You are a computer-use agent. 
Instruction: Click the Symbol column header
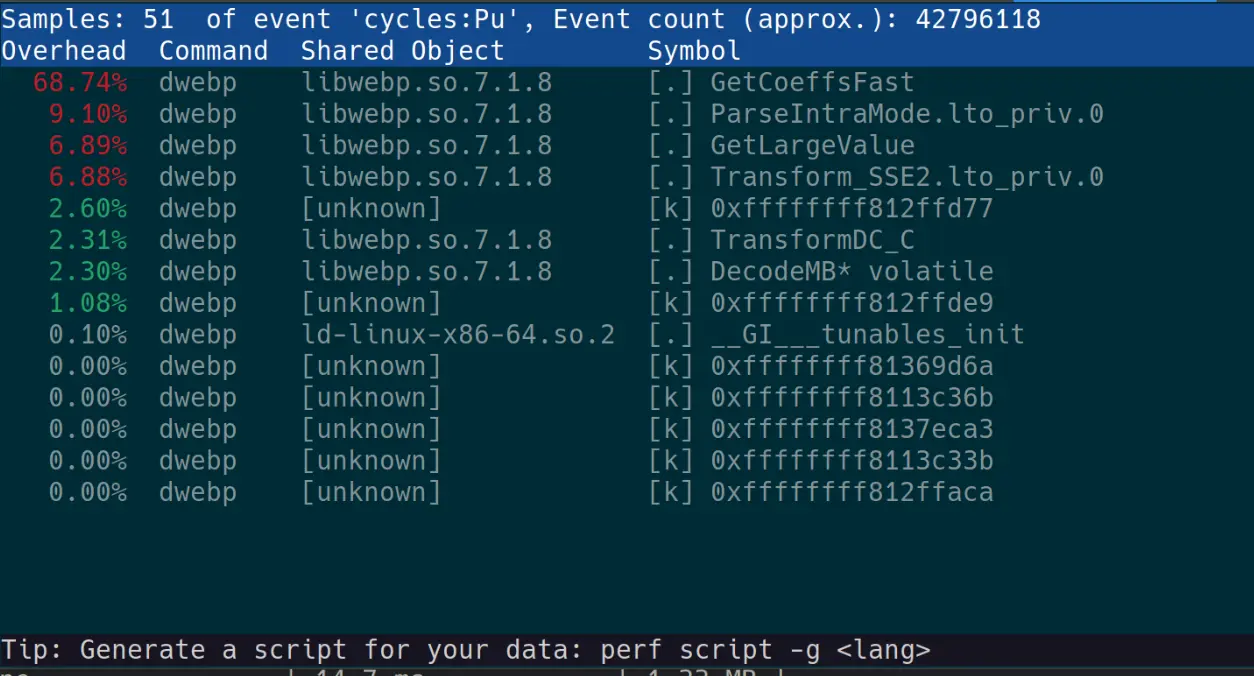coord(694,51)
